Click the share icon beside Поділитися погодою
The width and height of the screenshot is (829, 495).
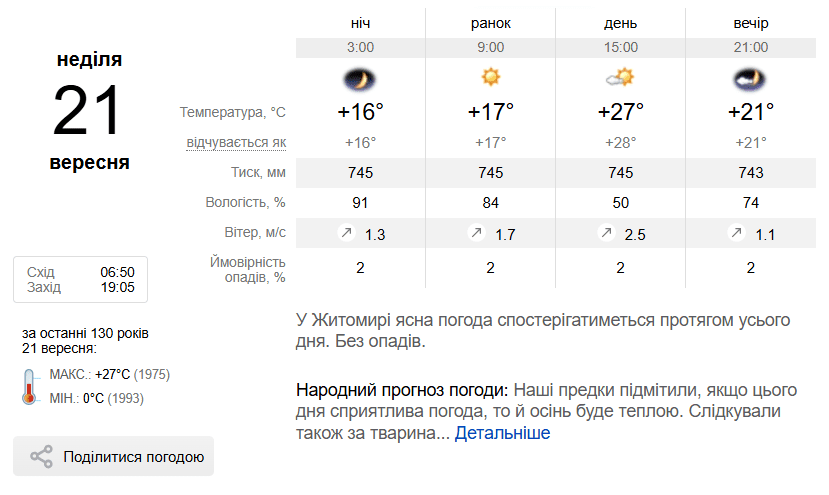tap(41, 457)
